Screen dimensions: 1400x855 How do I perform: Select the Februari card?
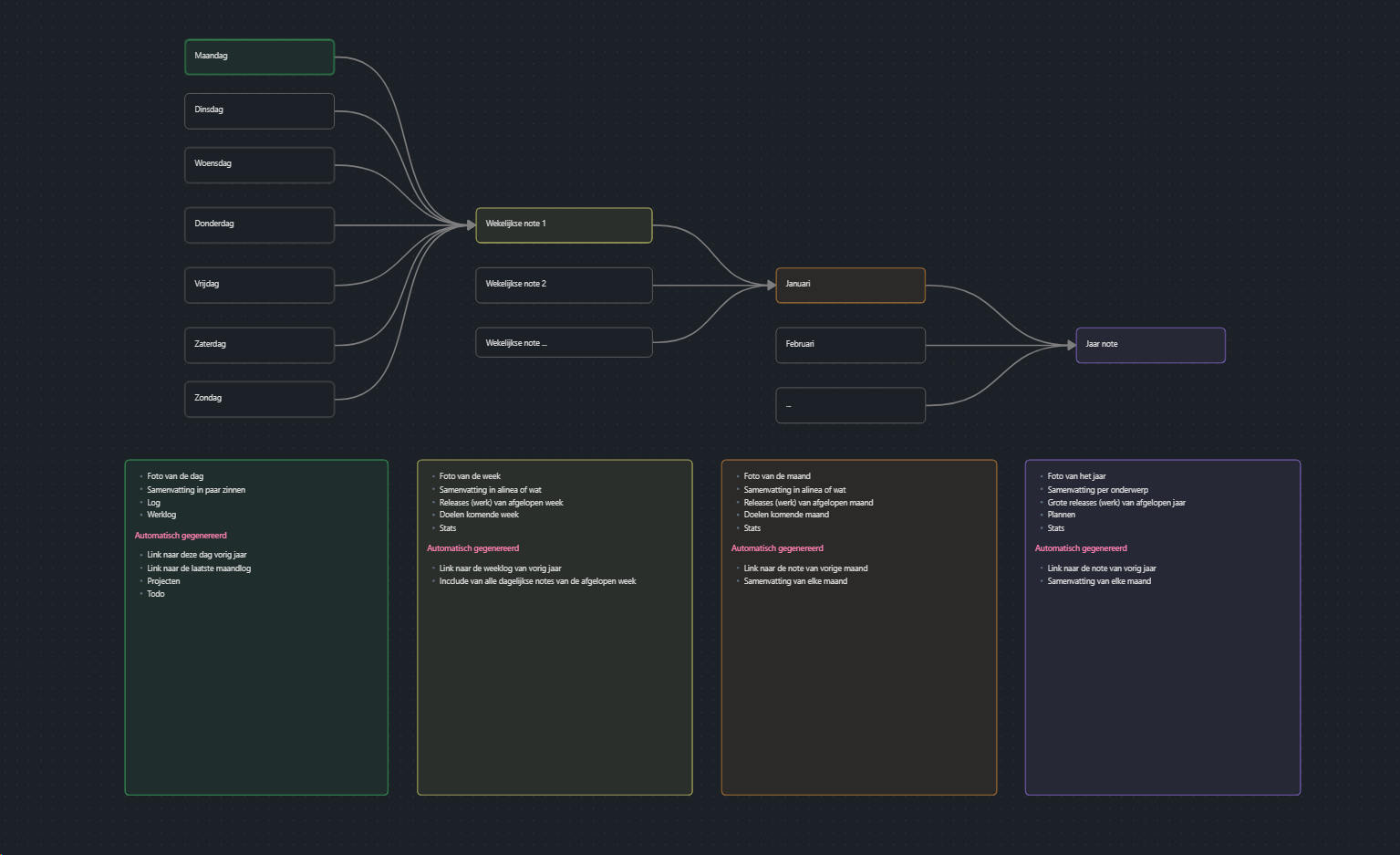850,345
